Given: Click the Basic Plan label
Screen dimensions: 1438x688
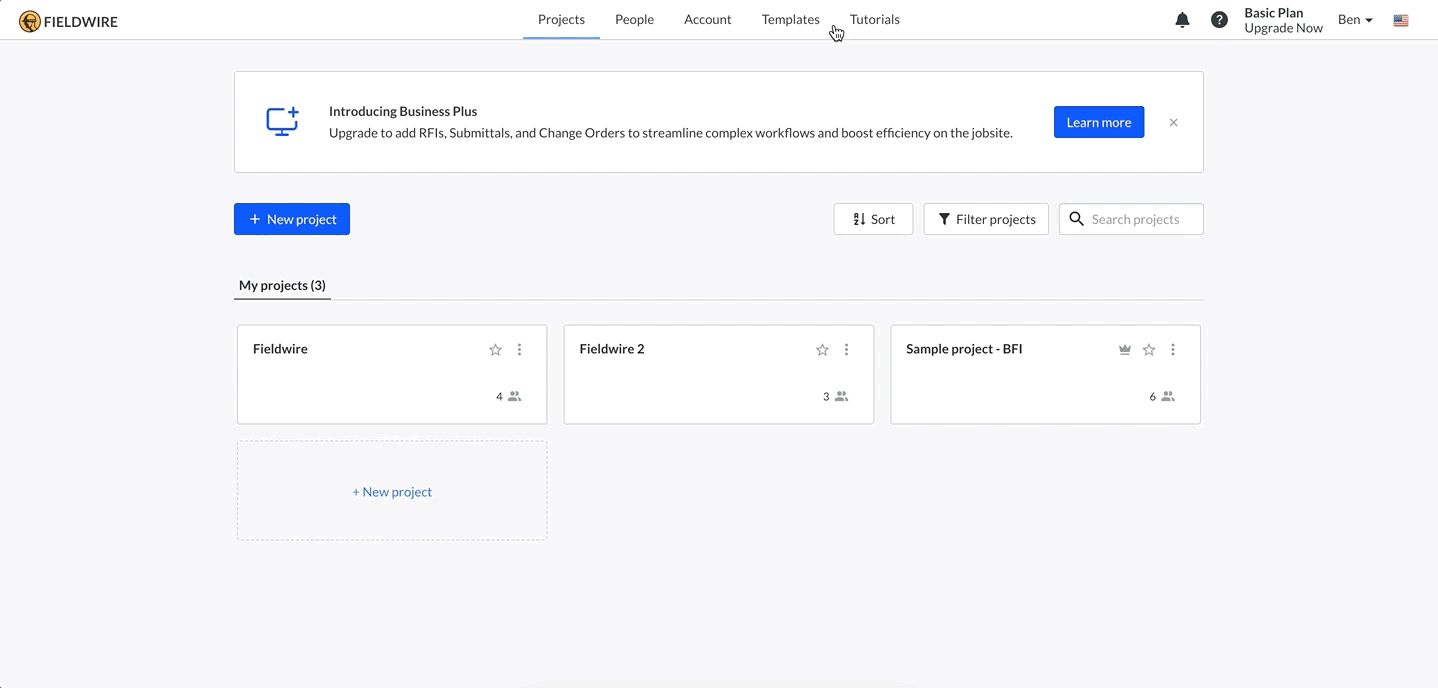Looking at the screenshot, I should (1274, 13).
